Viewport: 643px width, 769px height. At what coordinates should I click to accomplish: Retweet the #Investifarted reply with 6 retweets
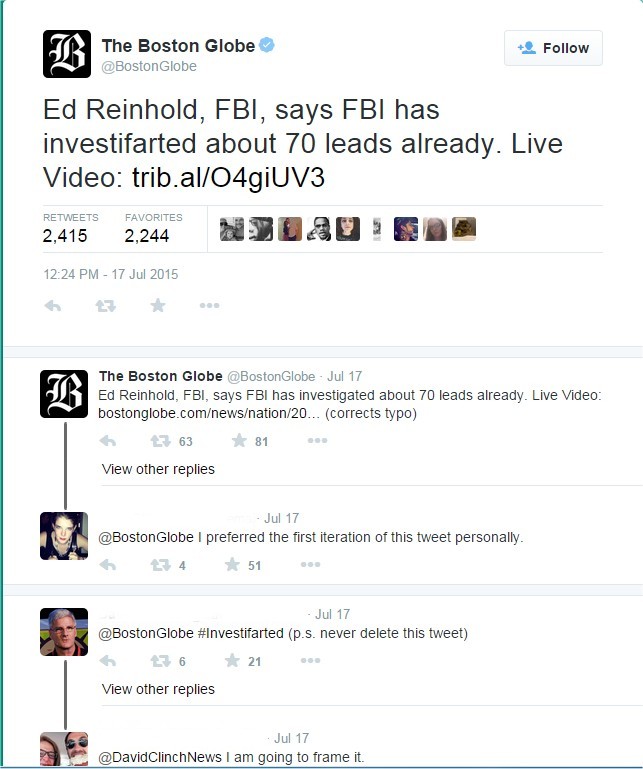point(168,661)
